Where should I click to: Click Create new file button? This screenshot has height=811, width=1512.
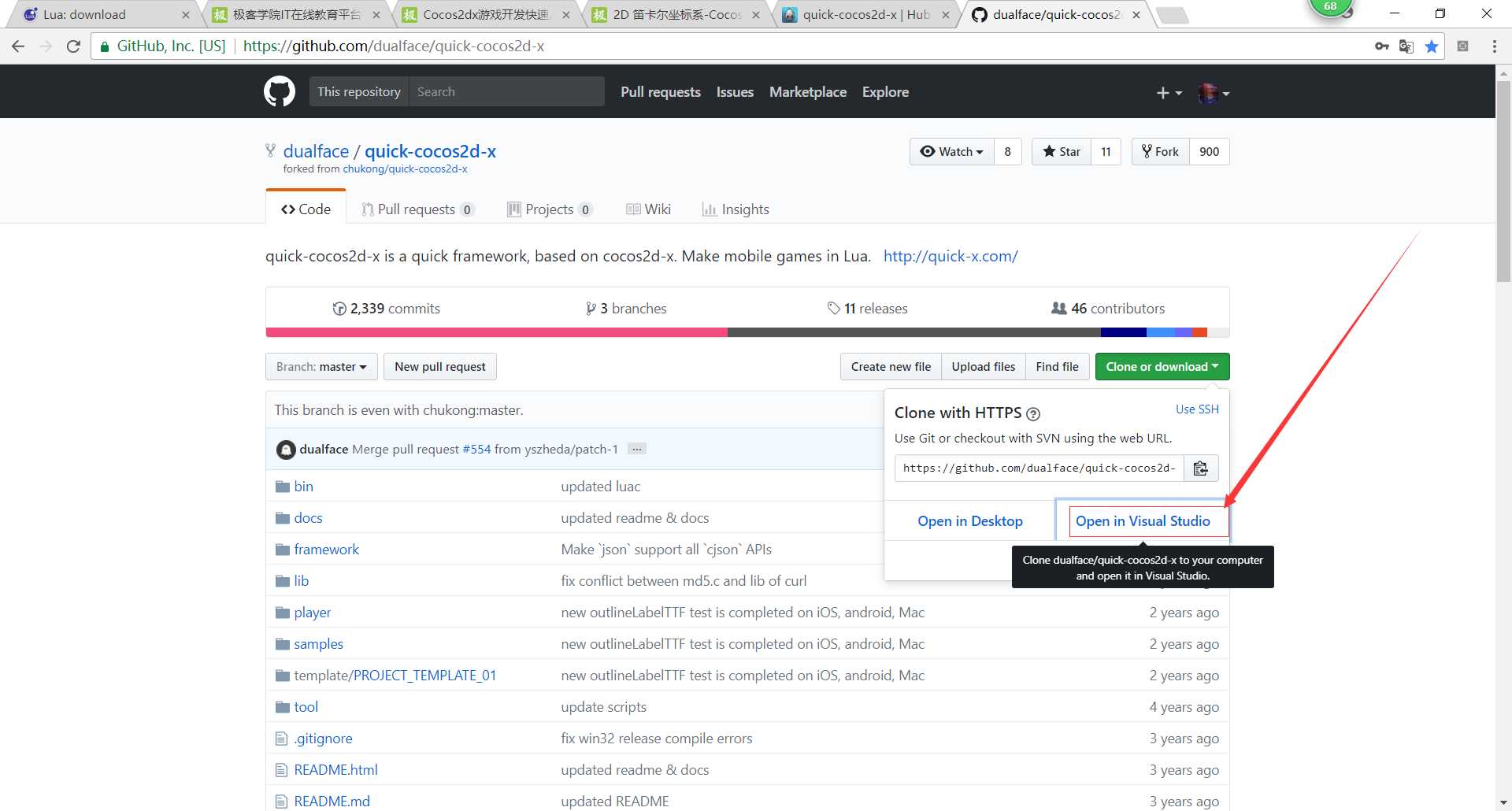pyautogui.click(x=891, y=367)
